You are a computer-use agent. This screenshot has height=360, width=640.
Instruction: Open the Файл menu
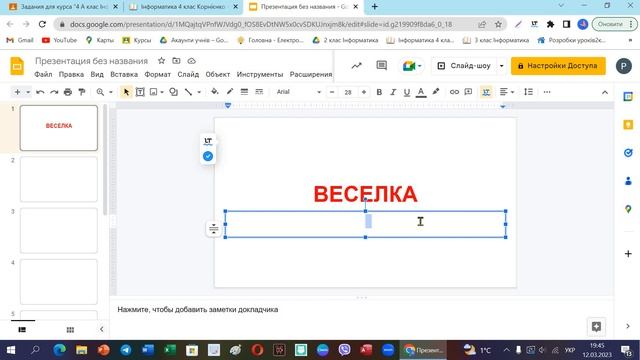click(43, 74)
